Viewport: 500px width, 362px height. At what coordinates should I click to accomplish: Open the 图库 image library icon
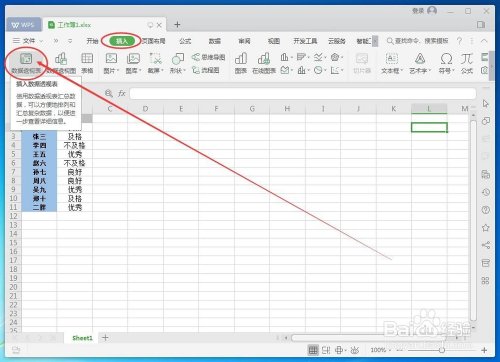click(x=133, y=59)
